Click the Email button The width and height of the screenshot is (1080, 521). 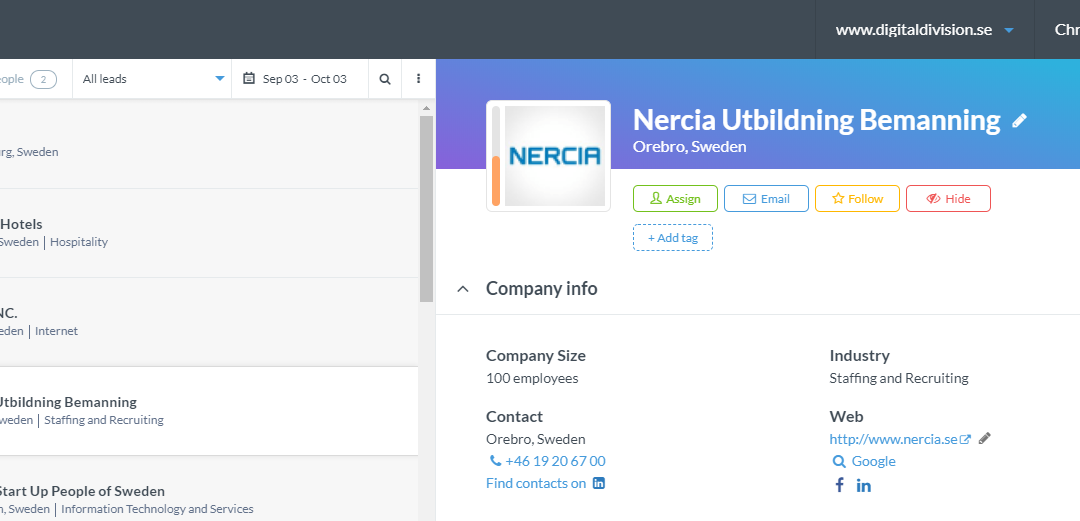tap(767, 198)
